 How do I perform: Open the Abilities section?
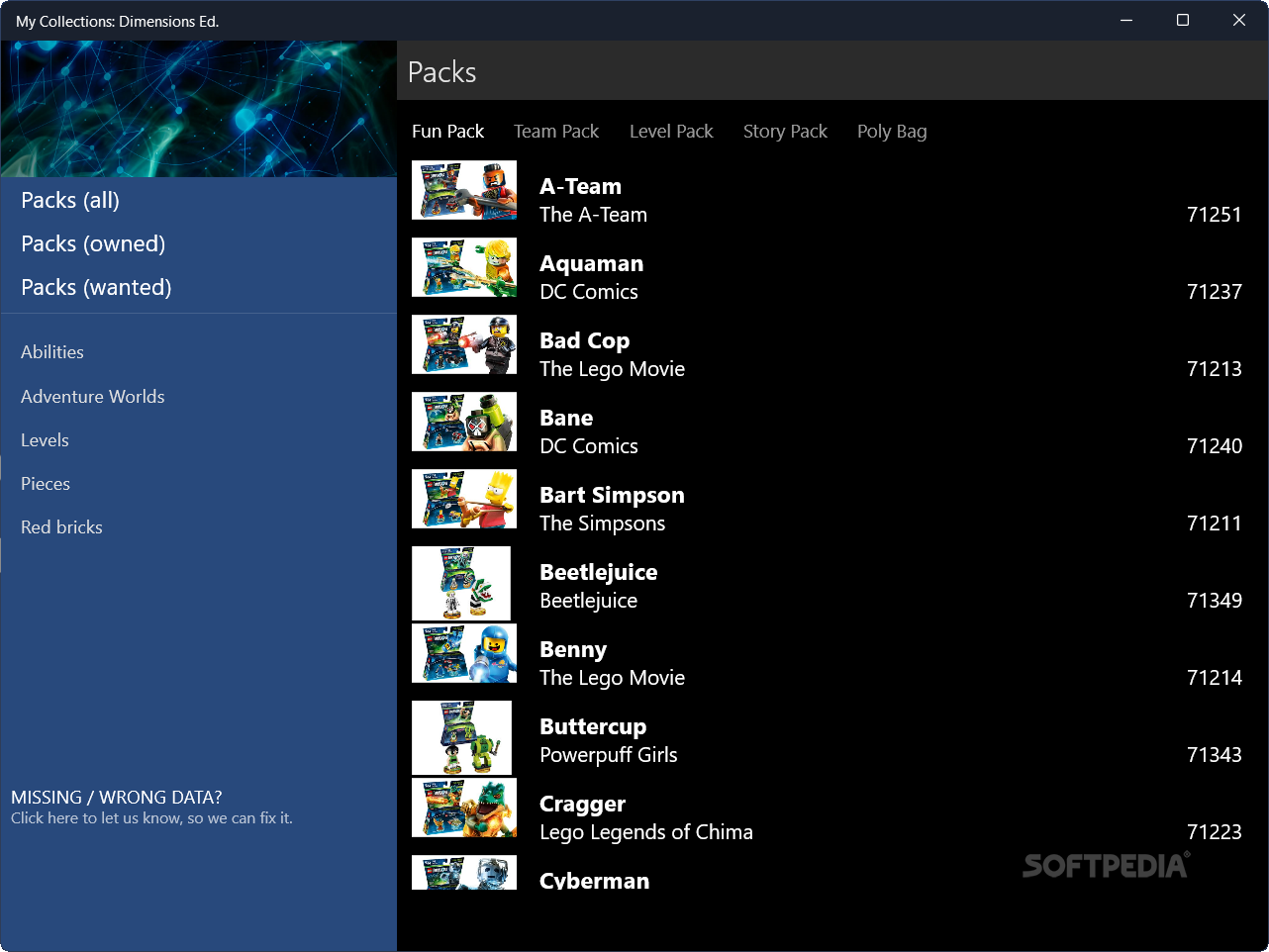coord(52,352)
